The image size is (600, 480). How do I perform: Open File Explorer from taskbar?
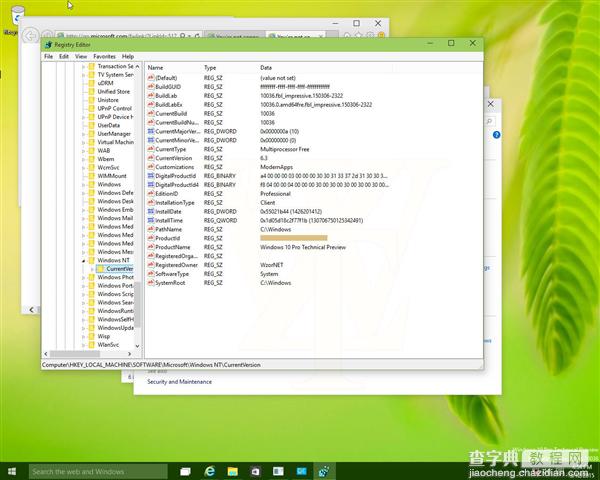[232, 472]
